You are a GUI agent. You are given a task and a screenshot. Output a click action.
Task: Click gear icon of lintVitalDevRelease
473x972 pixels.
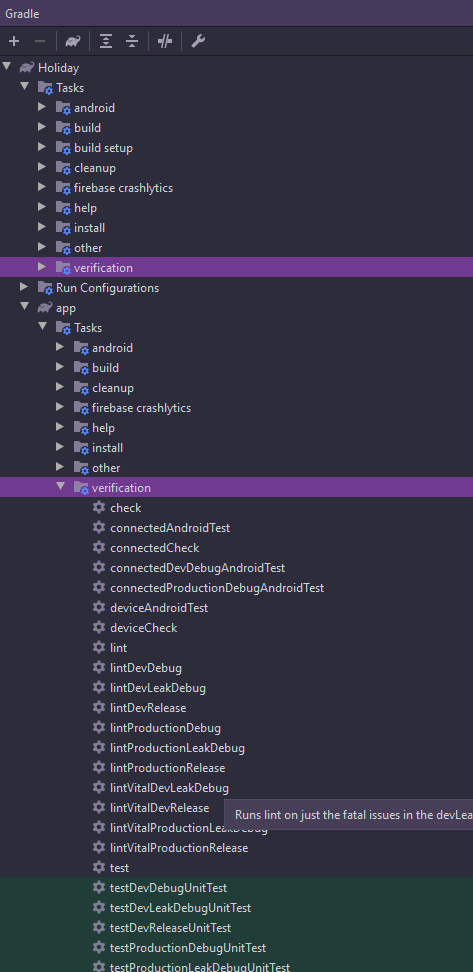click(x=99, y=807)
